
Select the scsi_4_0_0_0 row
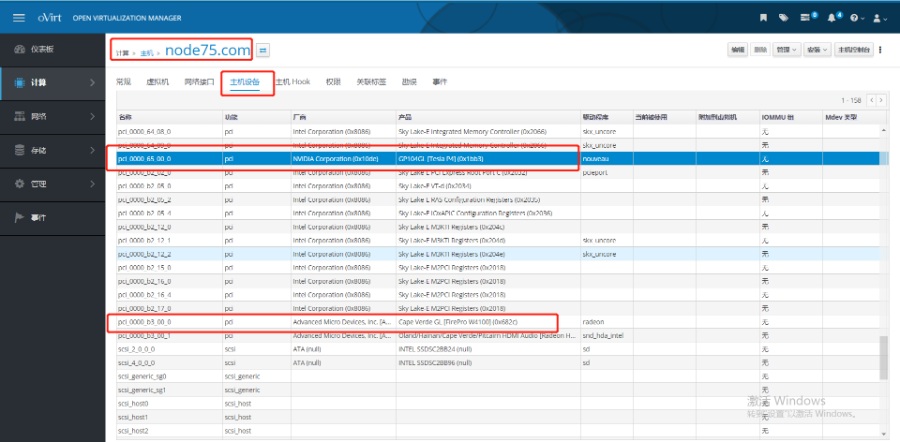[497, 363]
